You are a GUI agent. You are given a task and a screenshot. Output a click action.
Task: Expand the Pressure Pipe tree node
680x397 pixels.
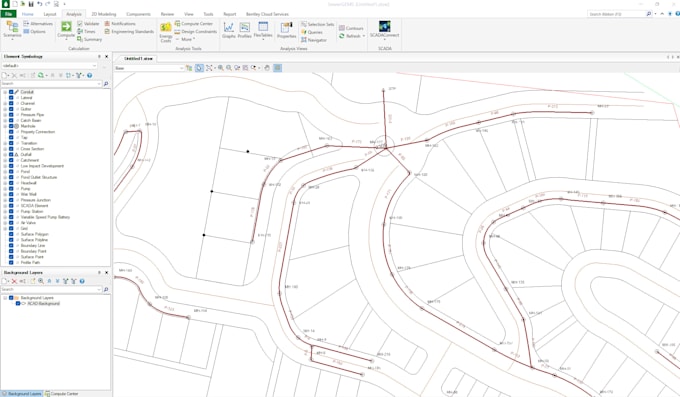5,115
